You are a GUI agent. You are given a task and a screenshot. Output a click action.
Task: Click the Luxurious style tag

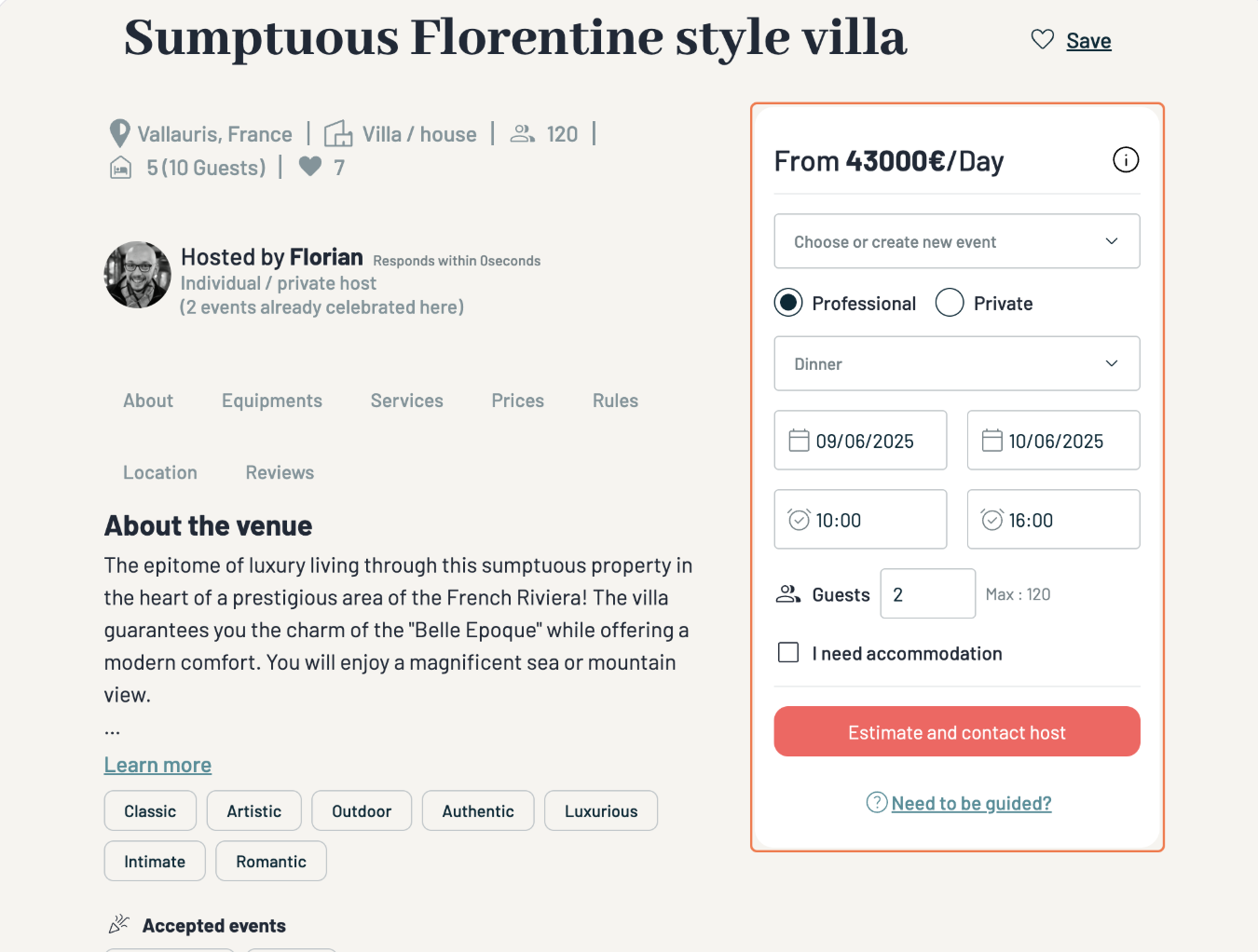pos(600,811)
